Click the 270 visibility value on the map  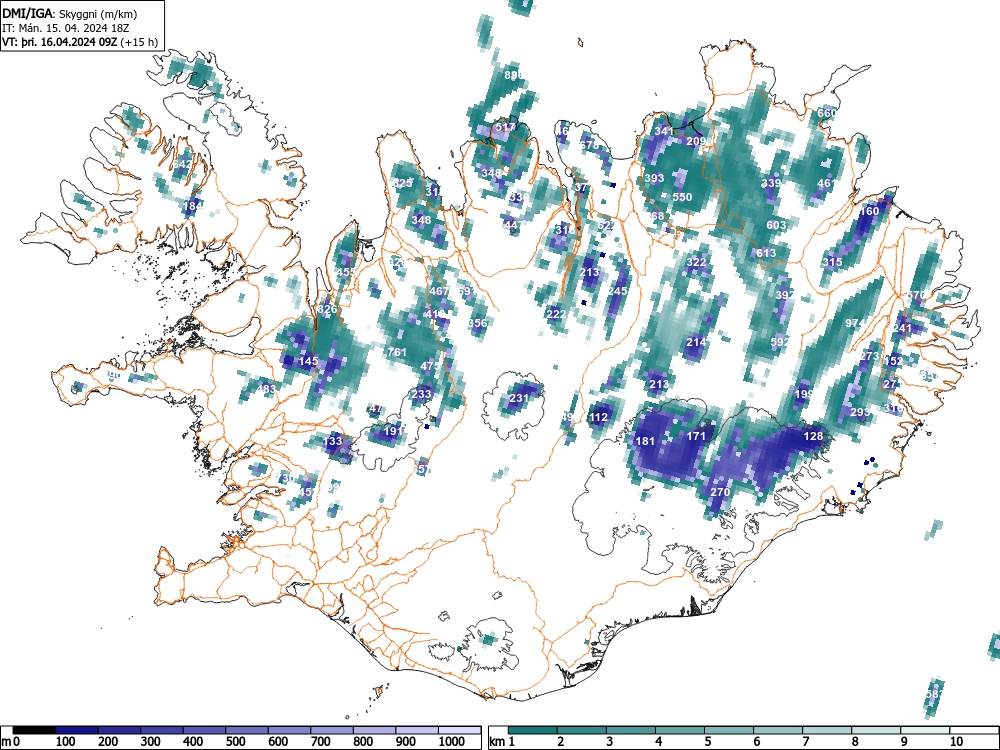(x=720, y=492)
